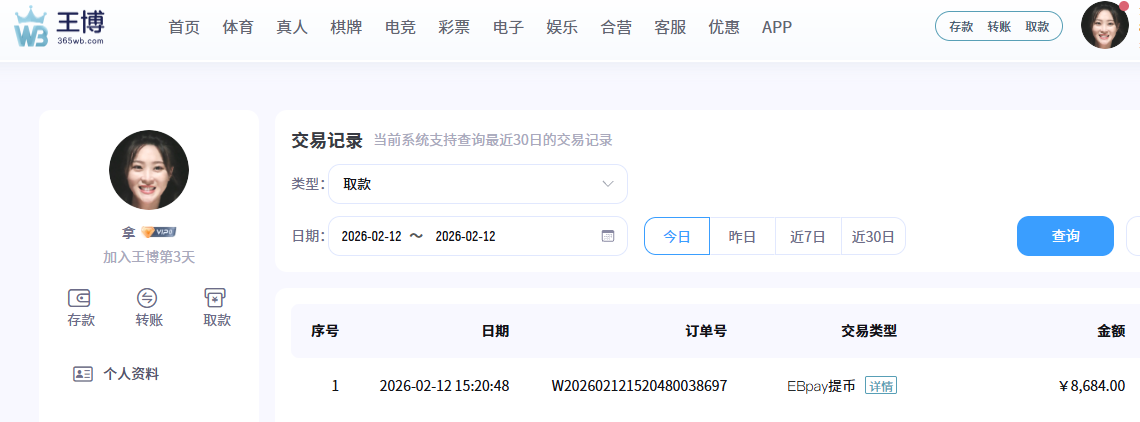Click 转账 in the header pill
The image size is (1140, 422).
[999, 27]
